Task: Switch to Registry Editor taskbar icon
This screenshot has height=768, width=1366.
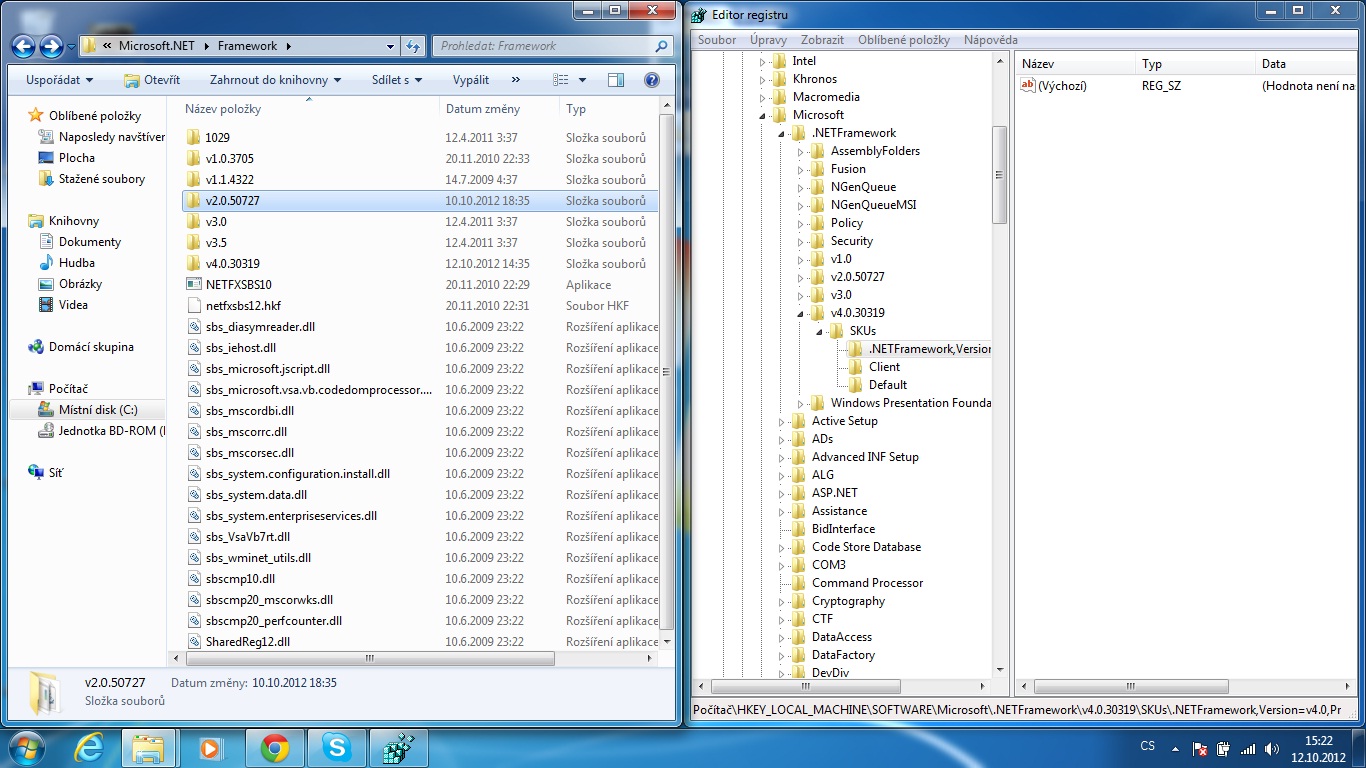Action: [x=399, y=747]
